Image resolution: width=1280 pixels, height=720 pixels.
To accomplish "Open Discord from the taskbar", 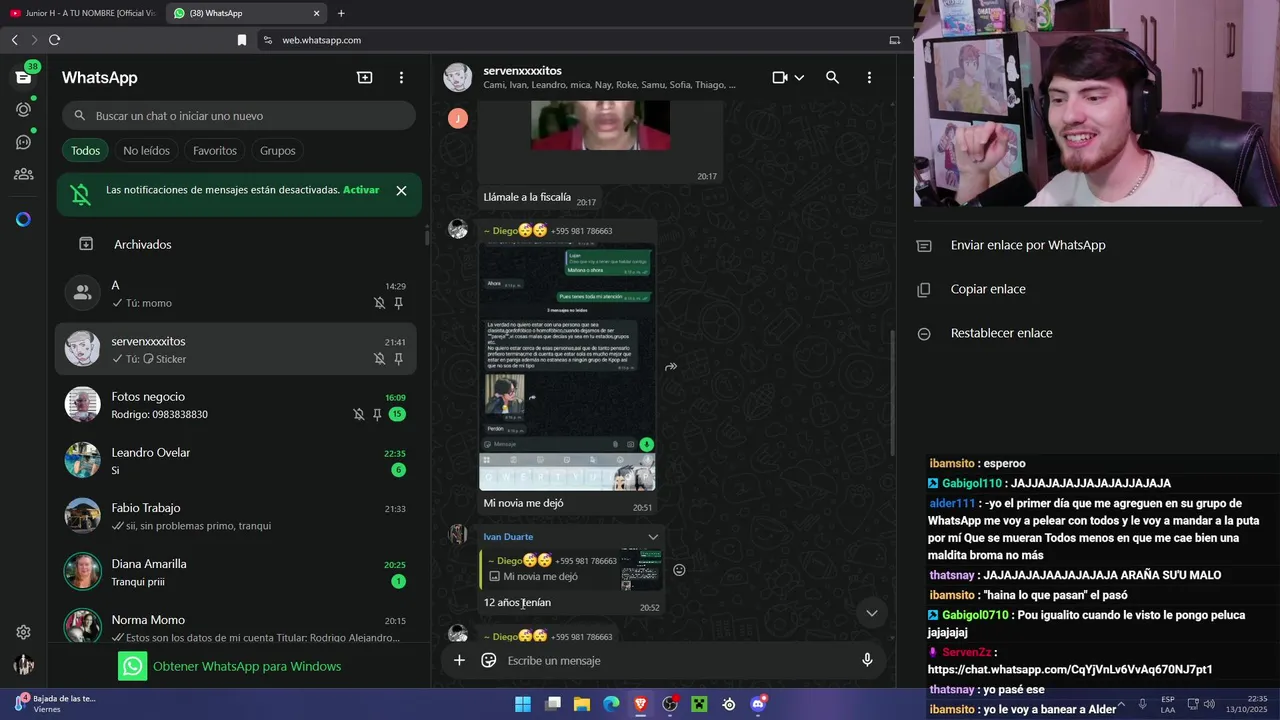I will 758,704.
